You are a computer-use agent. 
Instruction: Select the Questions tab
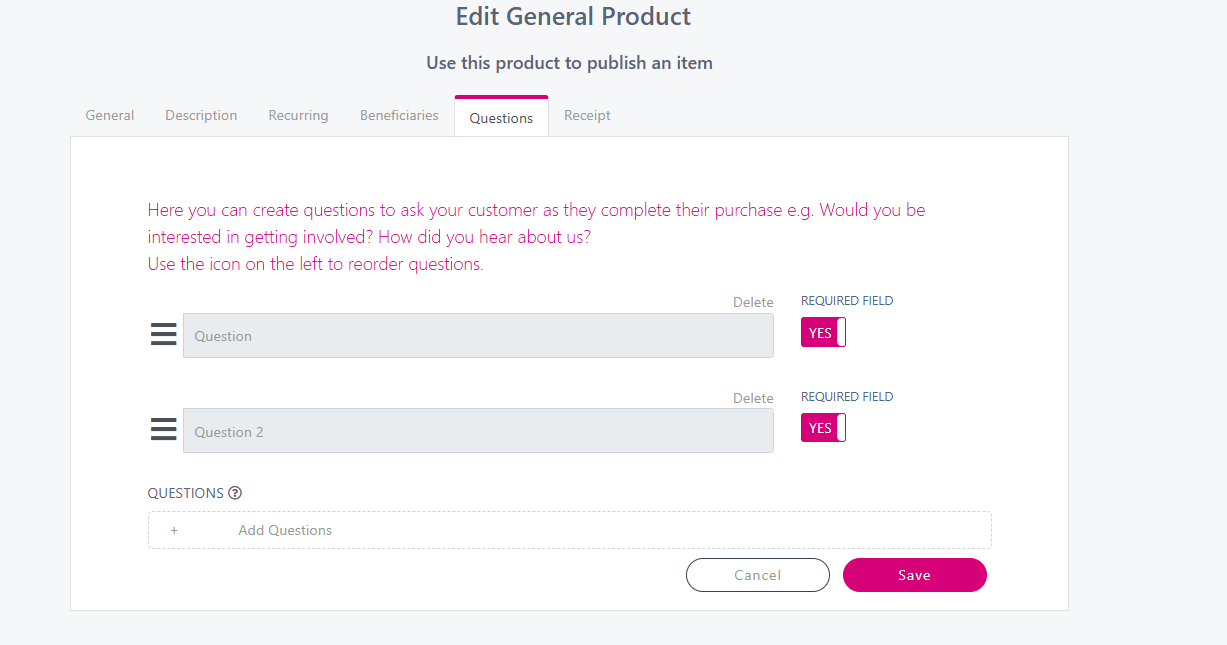click(501, 118)
